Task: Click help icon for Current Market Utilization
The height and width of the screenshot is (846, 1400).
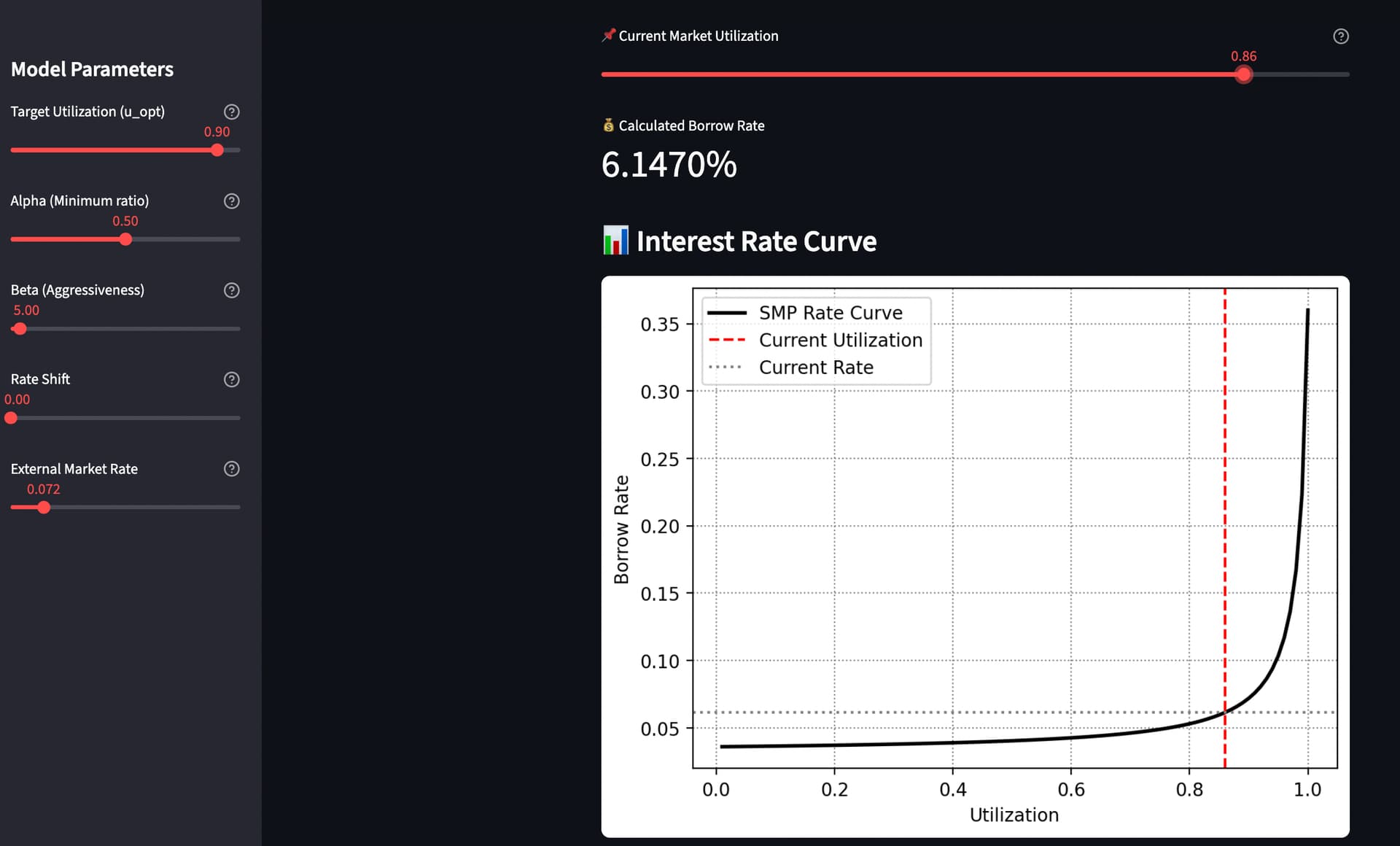Action: (x=1340, y=36)
